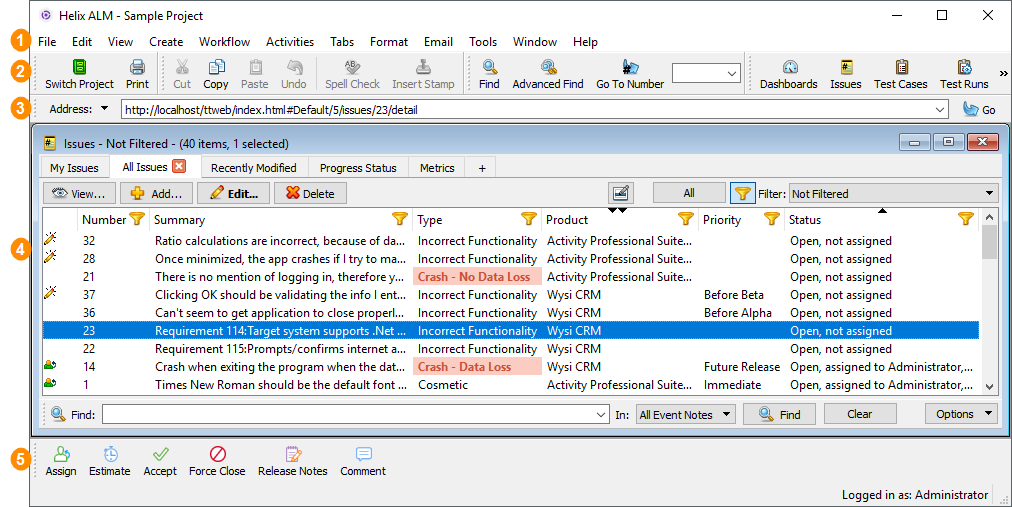Viewport: 1012px width, 507px height.
Task: Open the Workflow menu
Action: click(x=224, y=42)
